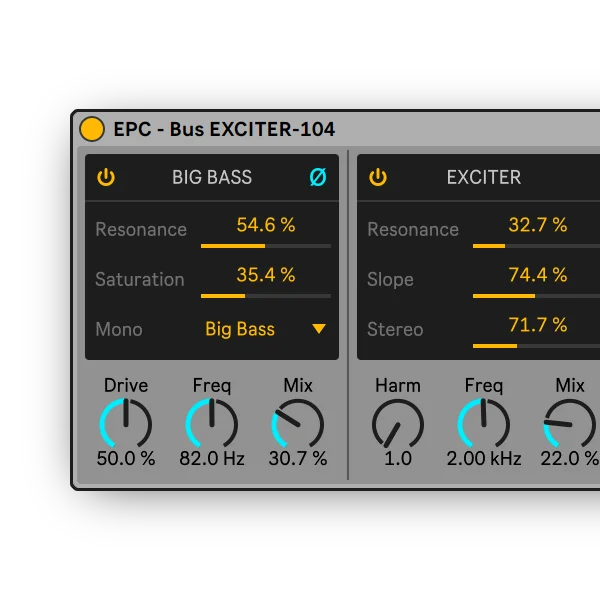The width and height of the screenshot is (600, 600).
Task: Click the Mono dropdown arrow
Action: tap(319, 329)
